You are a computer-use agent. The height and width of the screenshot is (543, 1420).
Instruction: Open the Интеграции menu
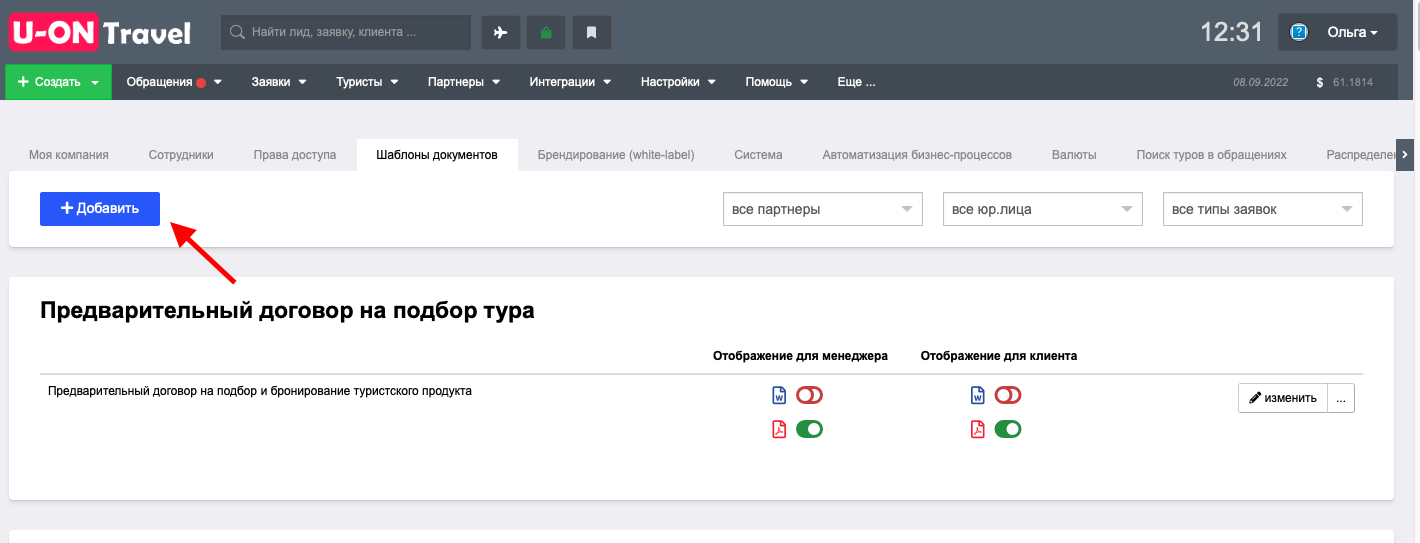[570, 82]
